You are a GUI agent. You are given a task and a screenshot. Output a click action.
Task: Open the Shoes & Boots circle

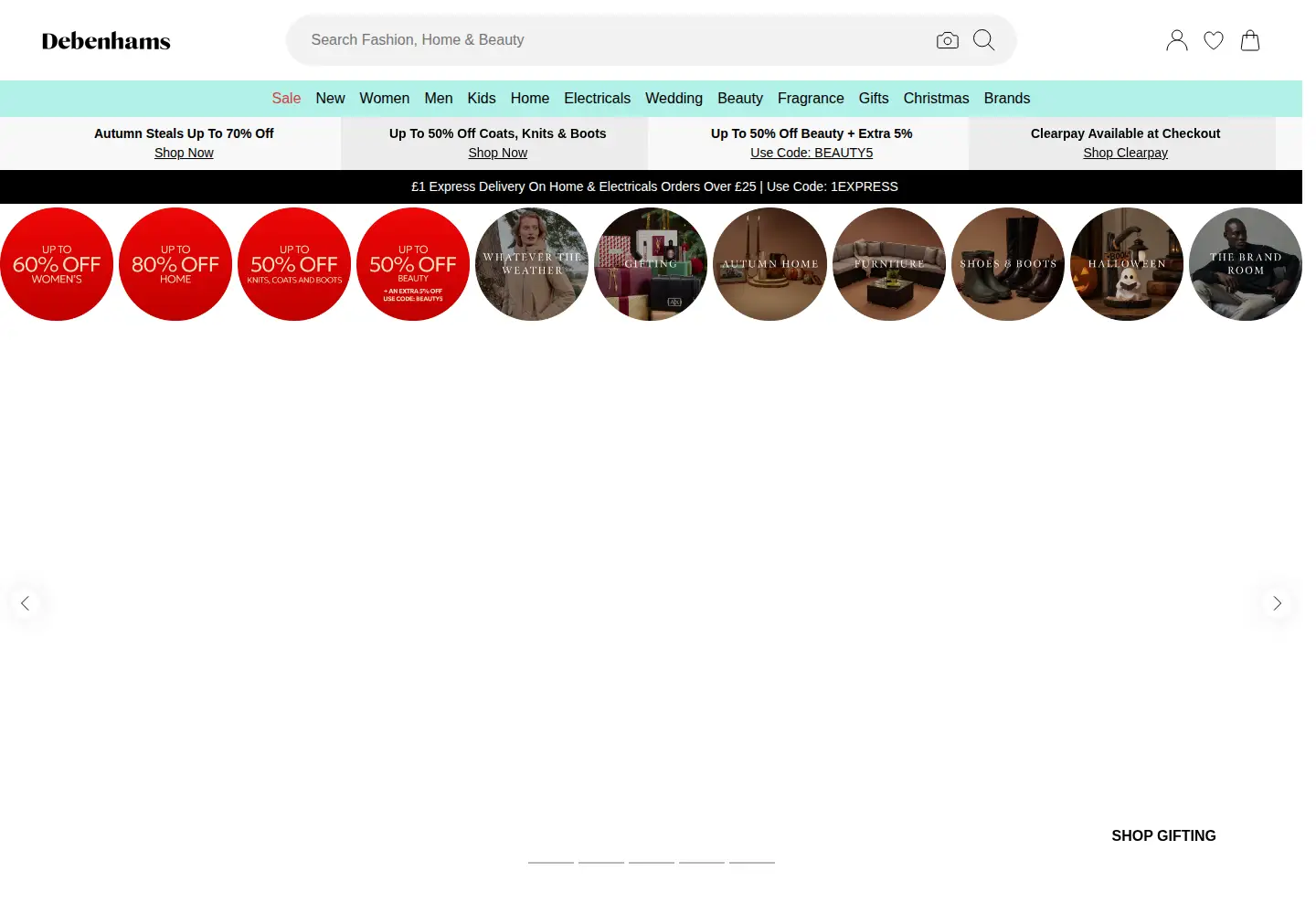click(x=1008, y=264)
